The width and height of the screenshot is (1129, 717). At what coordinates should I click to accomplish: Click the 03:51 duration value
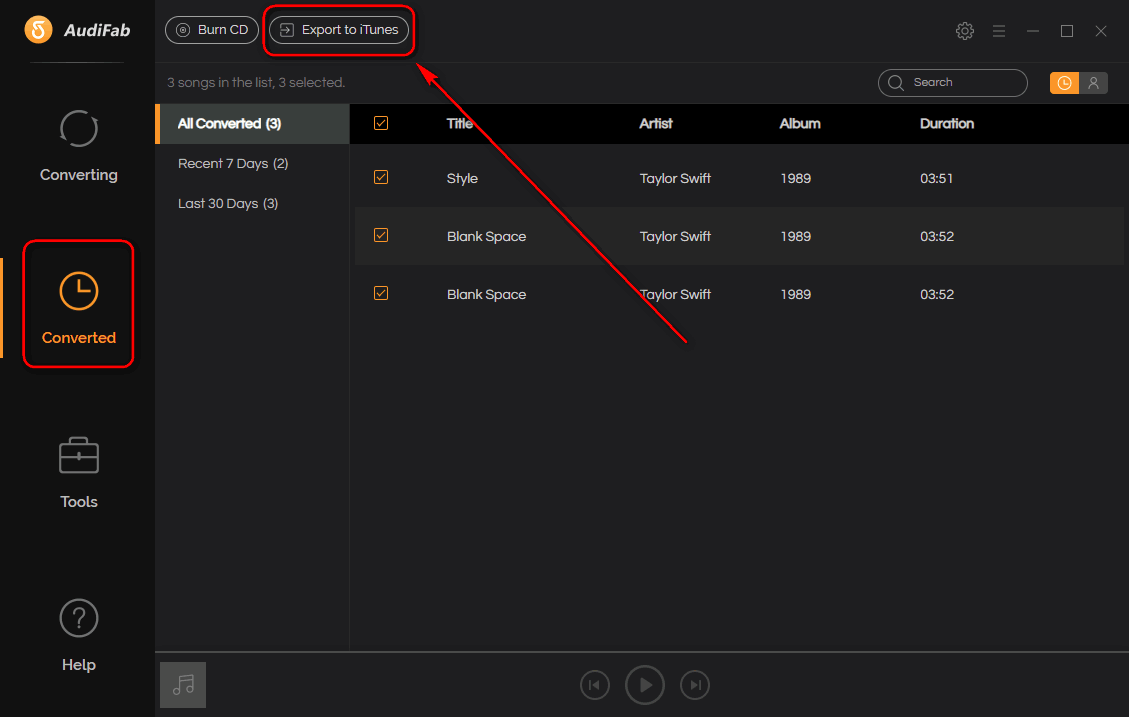coord(936,179)
